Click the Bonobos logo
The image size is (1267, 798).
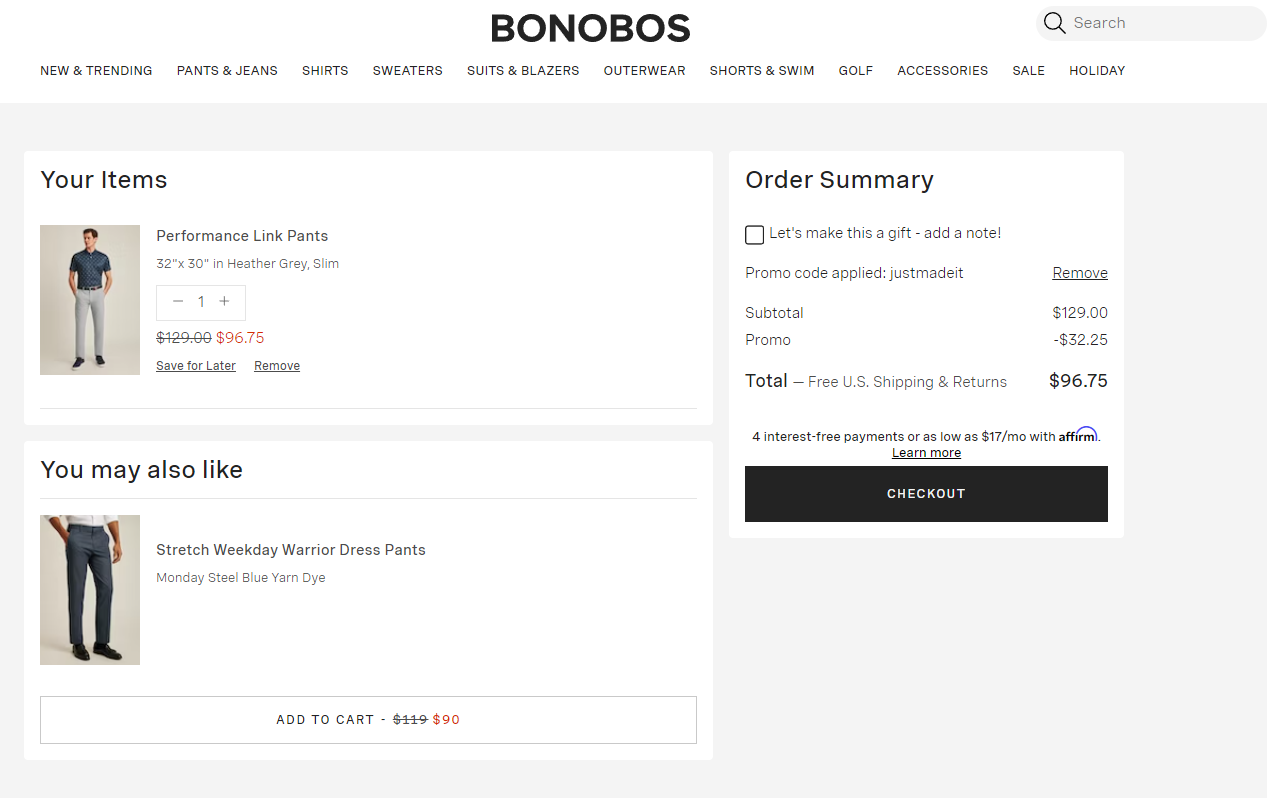tap(590, 28)
